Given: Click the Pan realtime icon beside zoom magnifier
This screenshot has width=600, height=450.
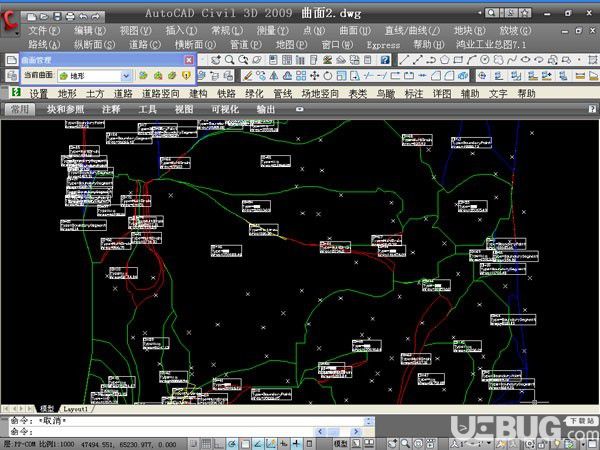Looking at the screenshot, I should pos(215,60).
